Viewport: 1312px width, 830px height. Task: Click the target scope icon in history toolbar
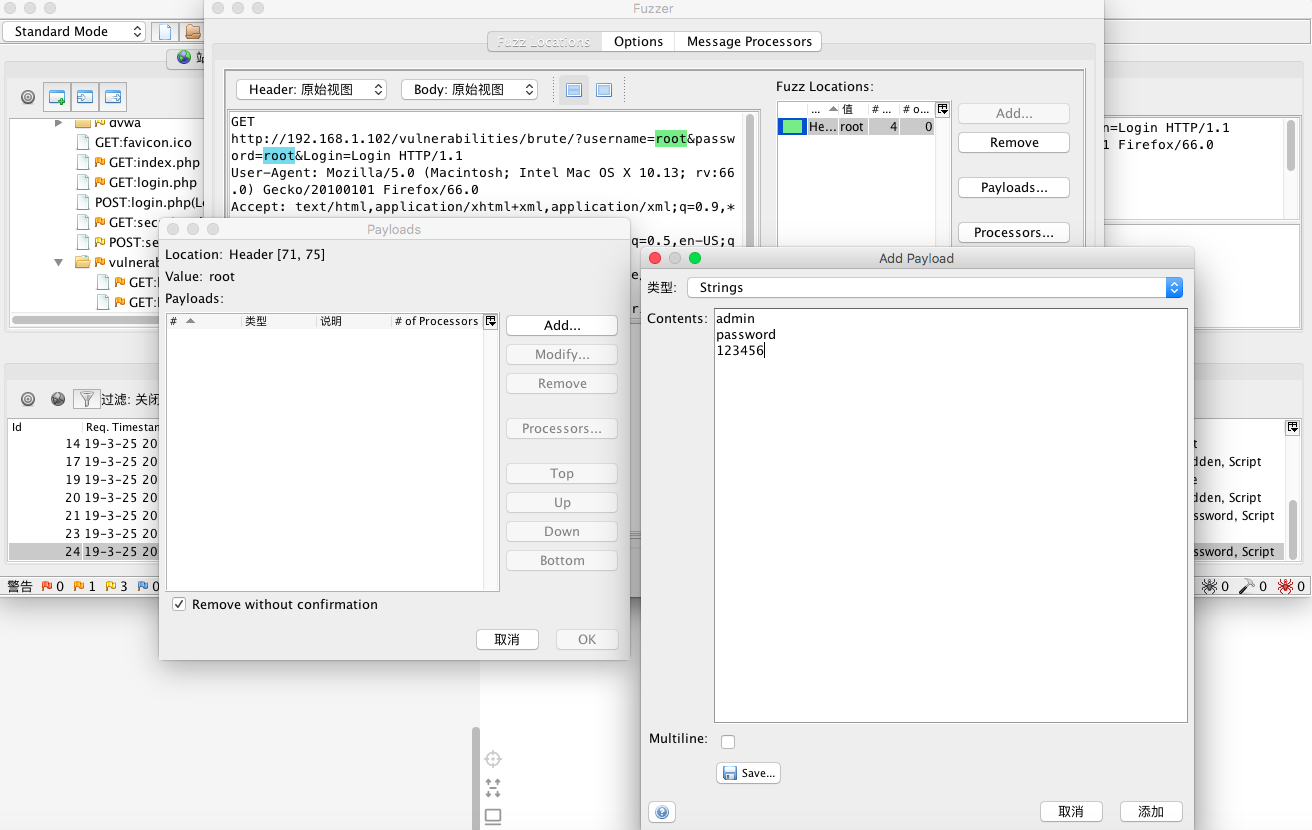(x=28, y=398)
